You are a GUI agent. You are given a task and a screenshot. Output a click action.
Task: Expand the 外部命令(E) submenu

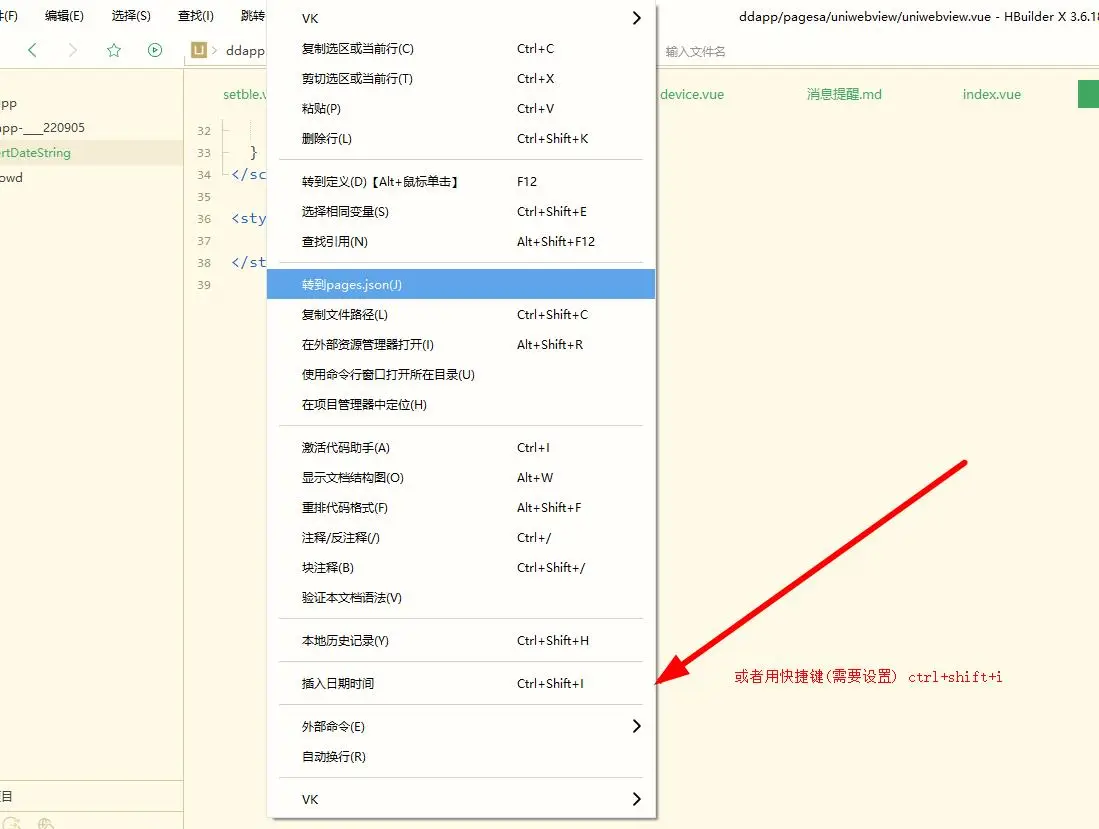636,726
